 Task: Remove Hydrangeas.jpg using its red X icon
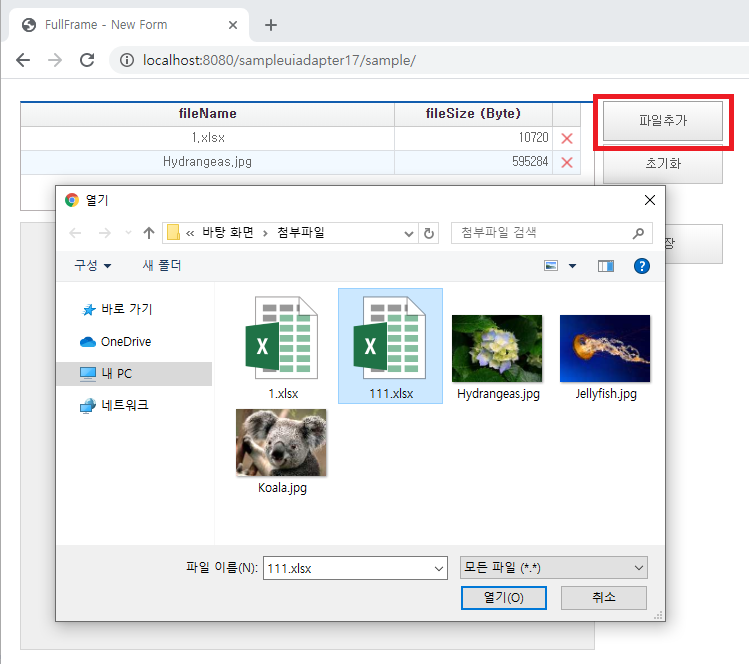click(567, 162)
